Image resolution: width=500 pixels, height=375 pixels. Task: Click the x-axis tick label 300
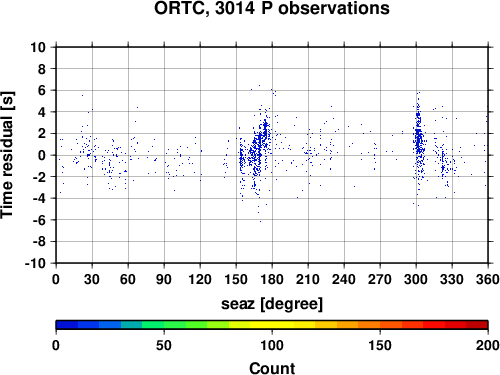(416, 279)
